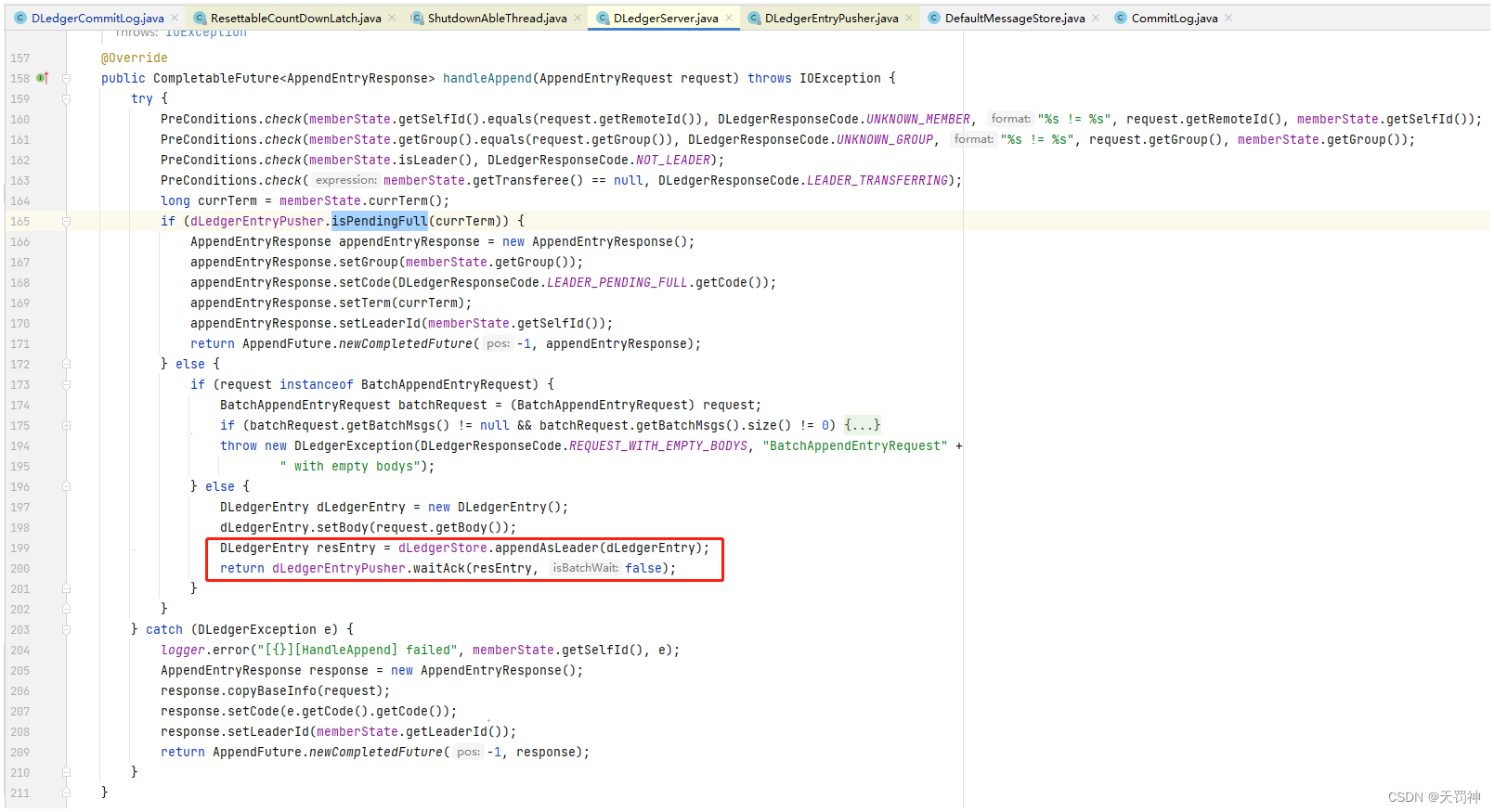Switch to the DefaultMessageStore.java tab
The width and height of the screenshot is (1494, 812).
click(x=1015, y=18)
